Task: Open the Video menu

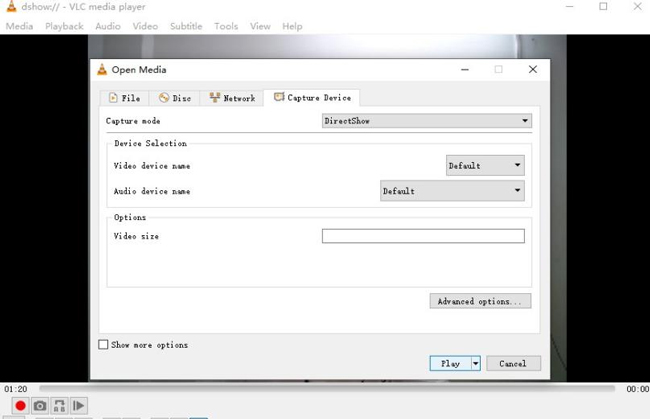Action: 145,26
